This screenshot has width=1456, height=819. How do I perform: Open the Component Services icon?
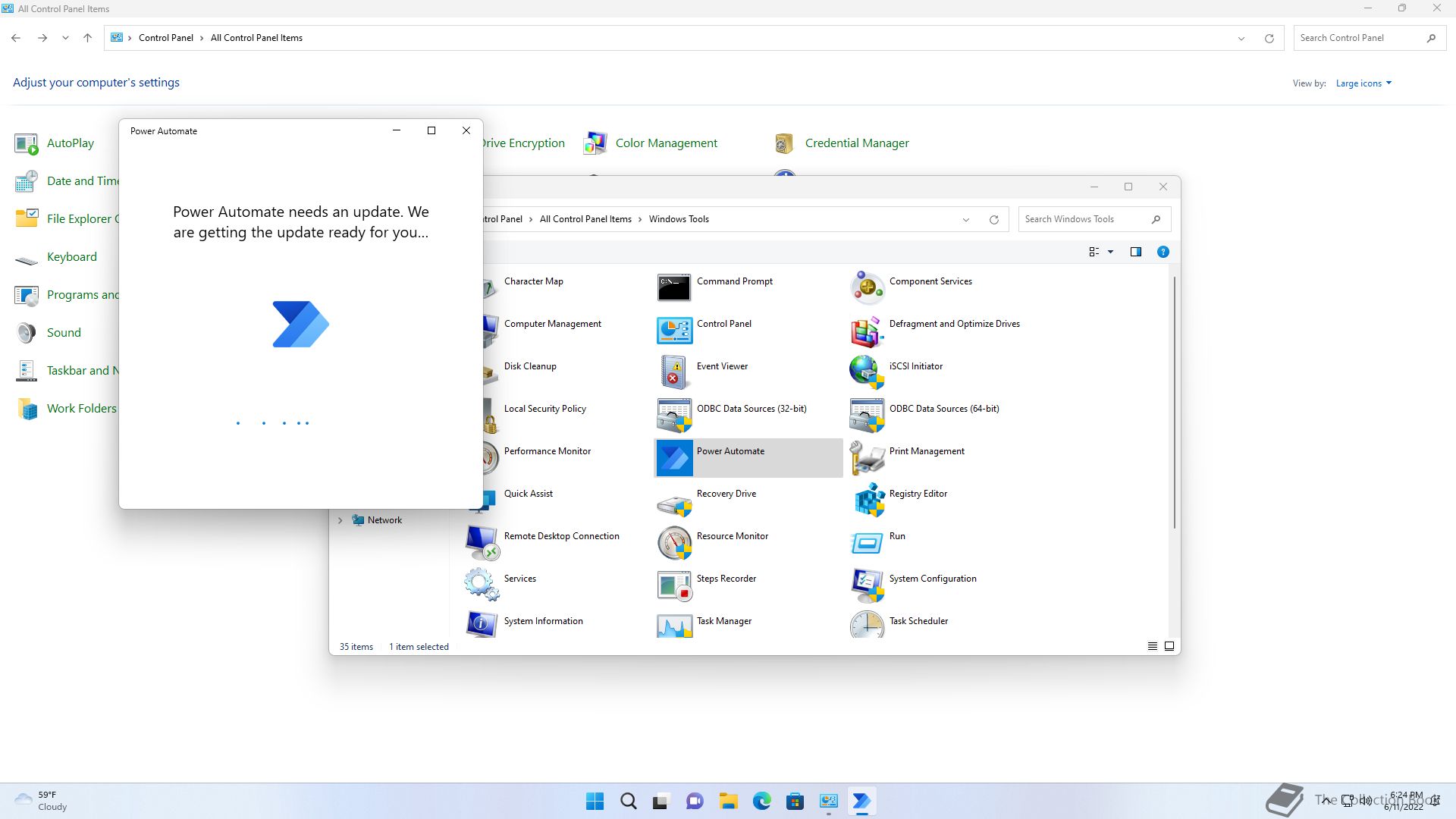867,287
